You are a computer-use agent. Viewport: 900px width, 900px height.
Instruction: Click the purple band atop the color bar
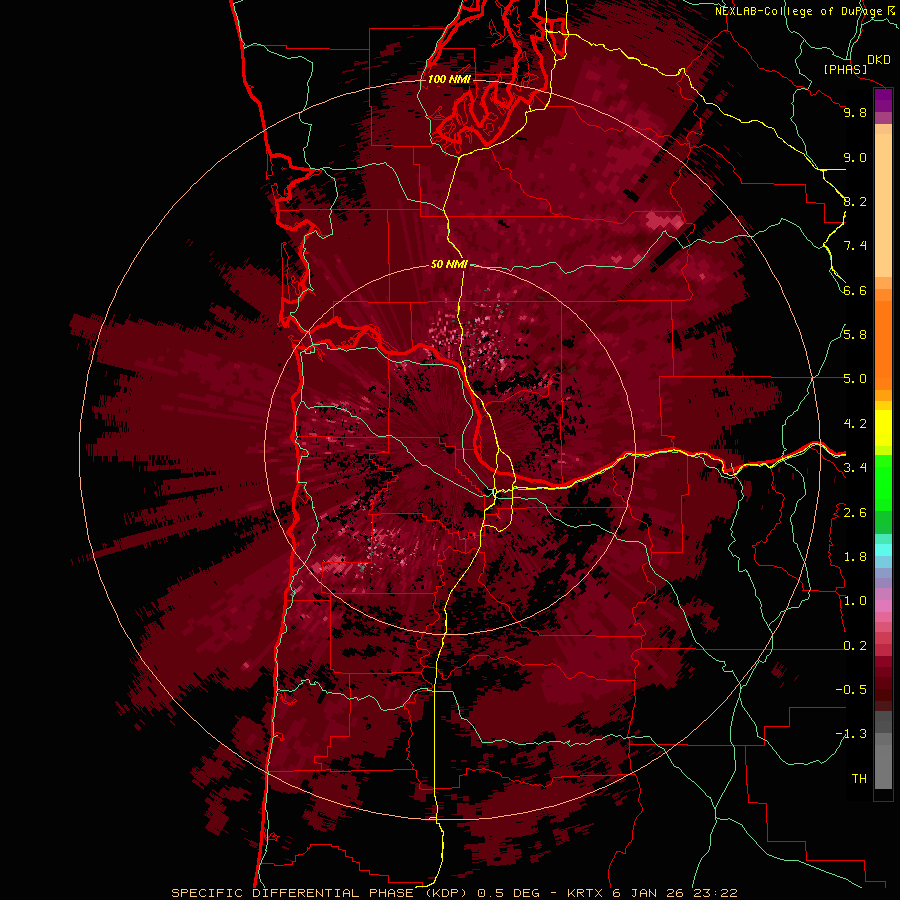[x=883, y=100]
